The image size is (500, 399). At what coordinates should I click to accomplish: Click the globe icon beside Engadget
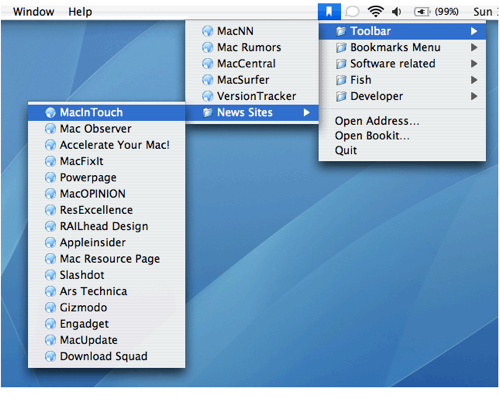[50, 324]
